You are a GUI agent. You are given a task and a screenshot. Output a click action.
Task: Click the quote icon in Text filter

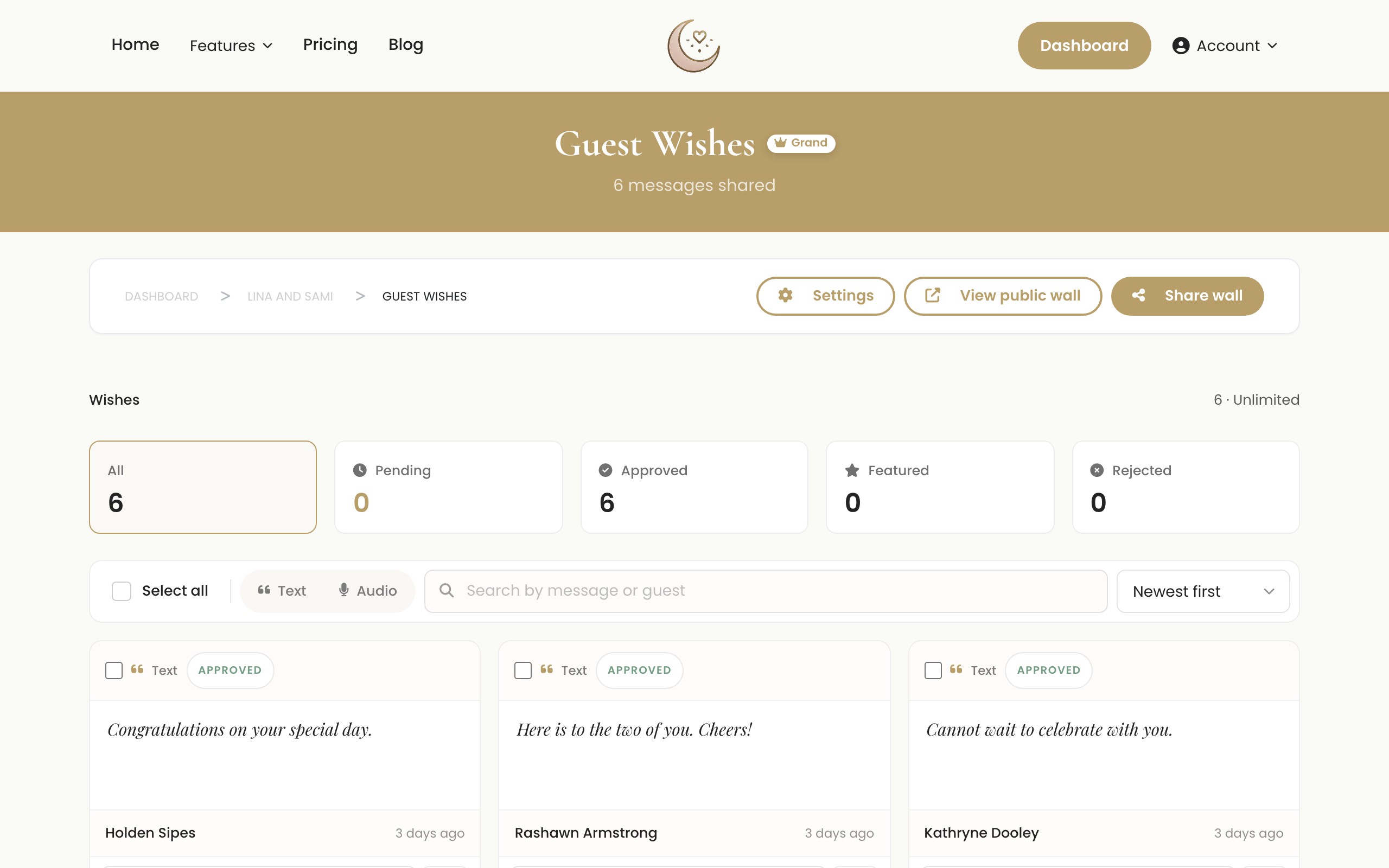tap(264, 590)
